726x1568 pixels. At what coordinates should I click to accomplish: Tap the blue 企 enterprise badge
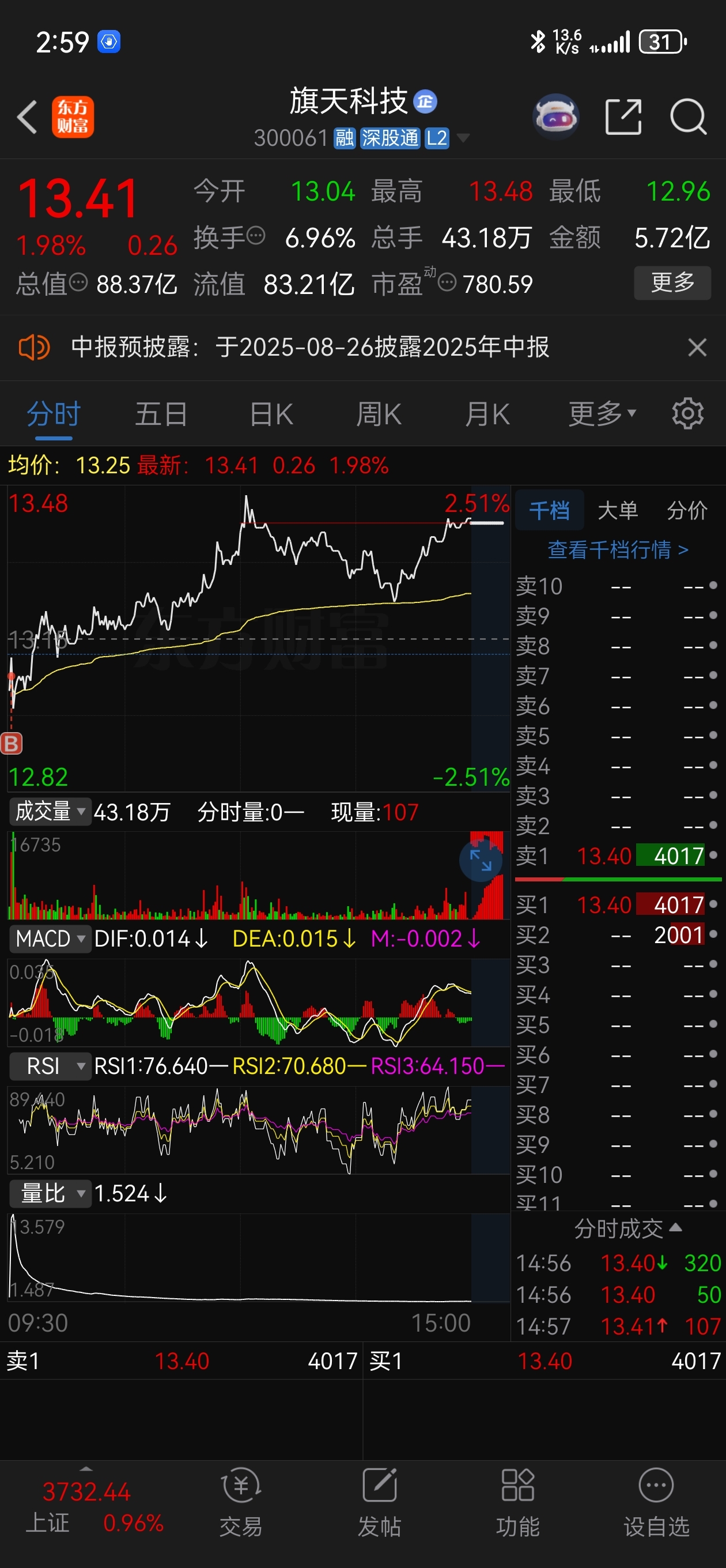tap(425, 101)
